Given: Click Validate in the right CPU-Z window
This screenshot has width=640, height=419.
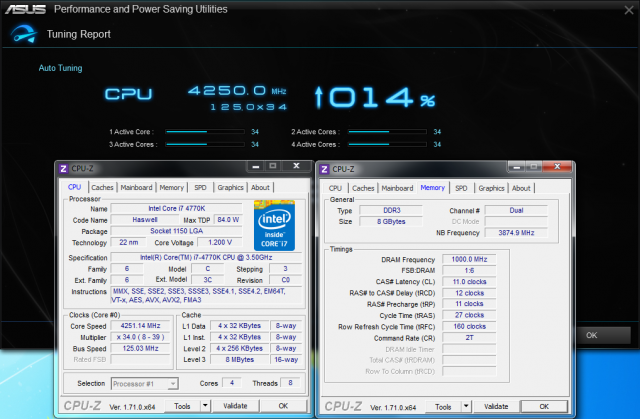Looking at the screenshot, I should coord(496,407).
